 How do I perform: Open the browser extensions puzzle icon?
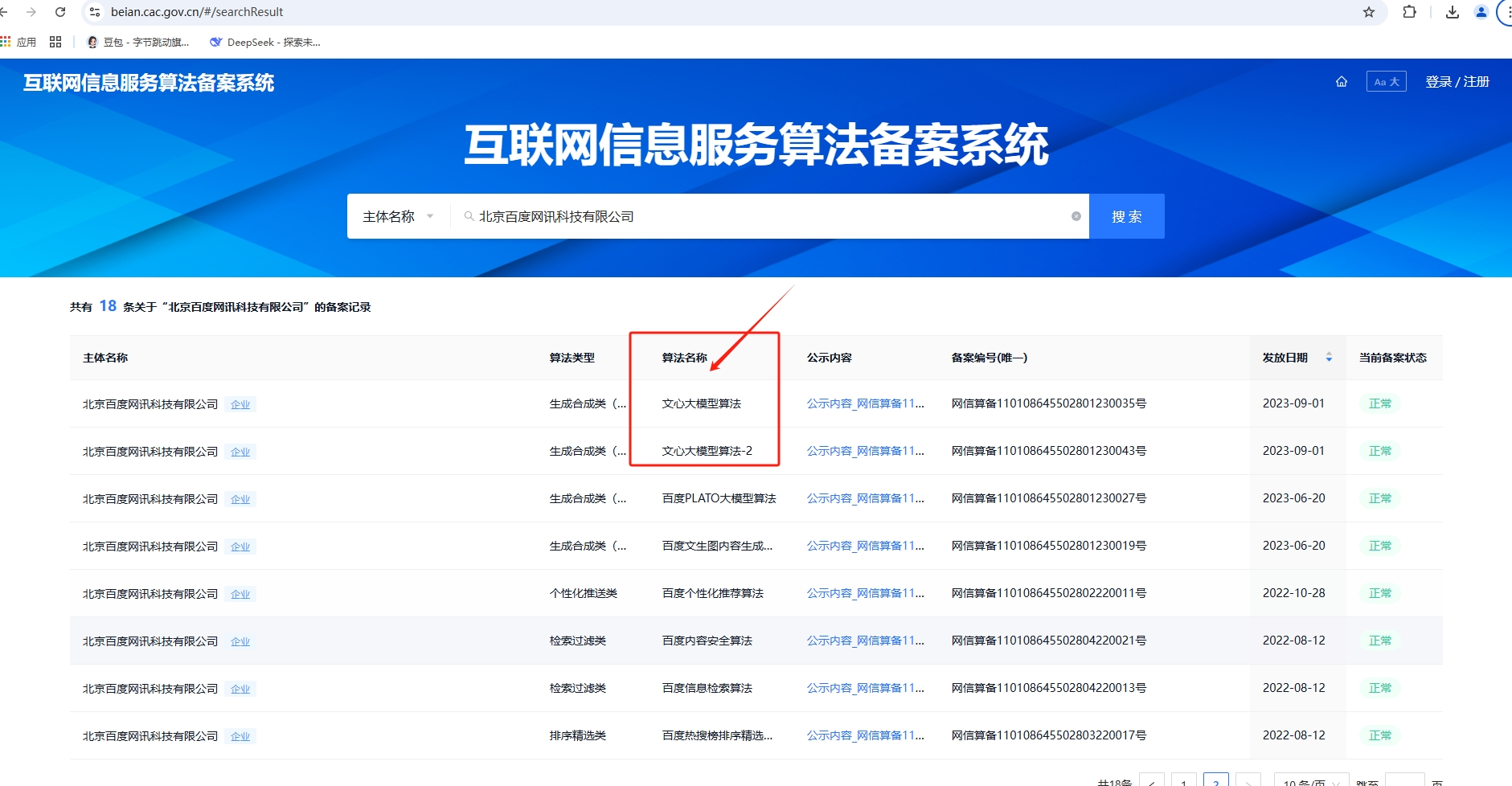coord(1409,12)
